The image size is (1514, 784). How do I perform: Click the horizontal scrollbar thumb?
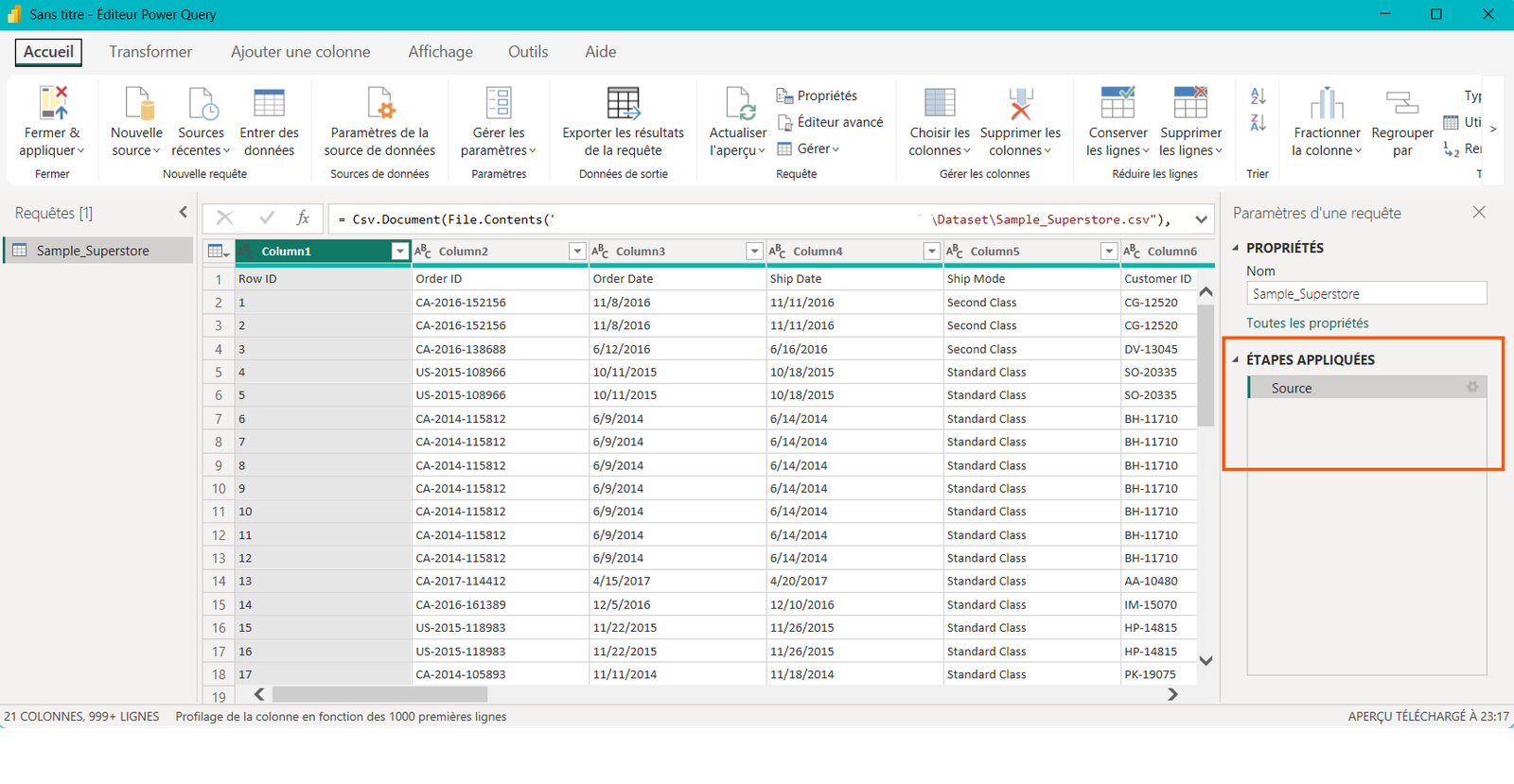coord(379,694)
